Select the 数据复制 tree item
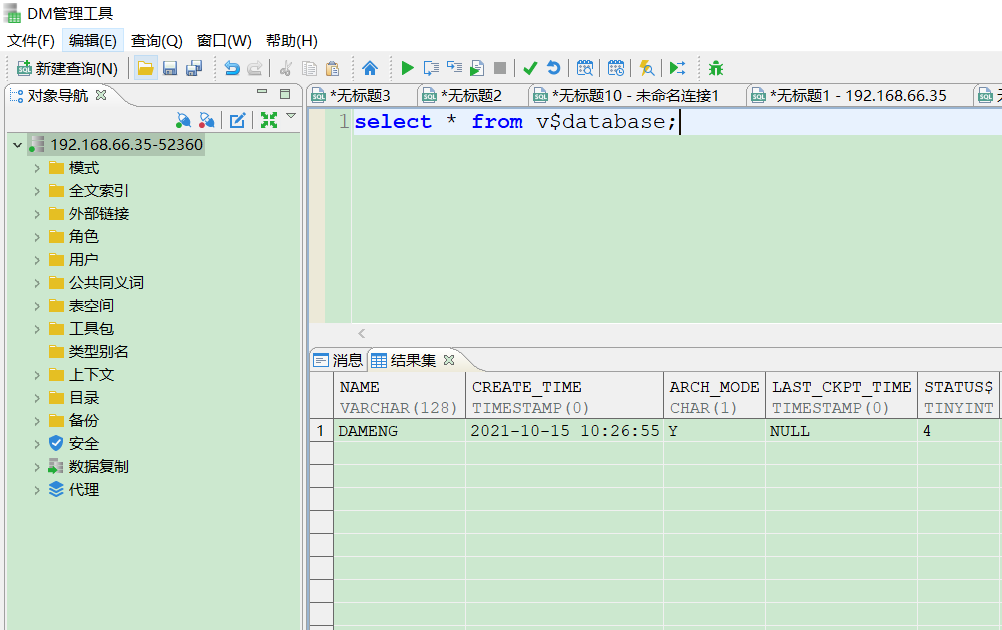1002x630 pixels. 89,466
